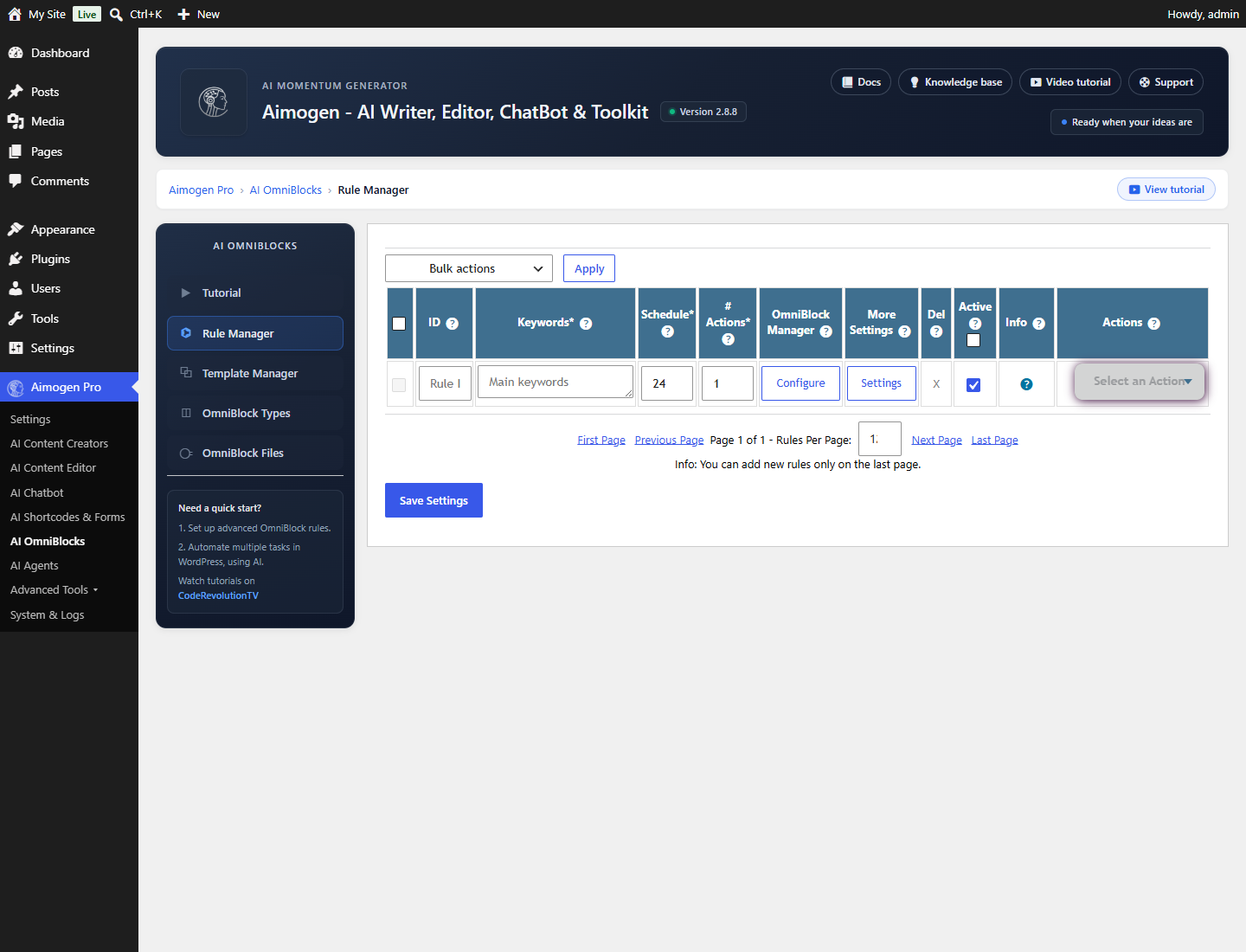The image size is (1246, 952).
Task: Open the Ctrl+K search magnifier icon
Action: coord(116,15)
